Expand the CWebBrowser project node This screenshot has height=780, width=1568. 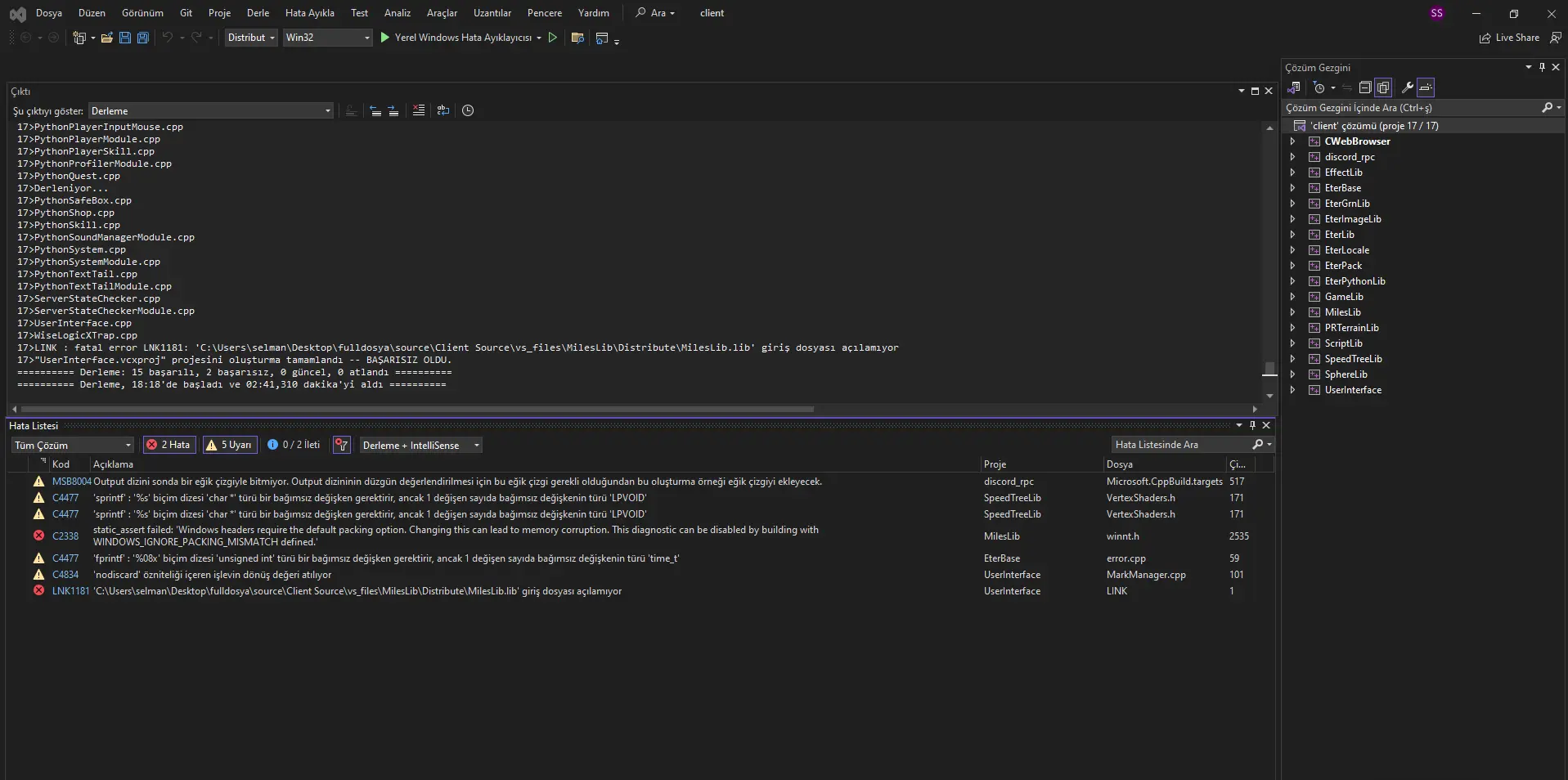1292,141
